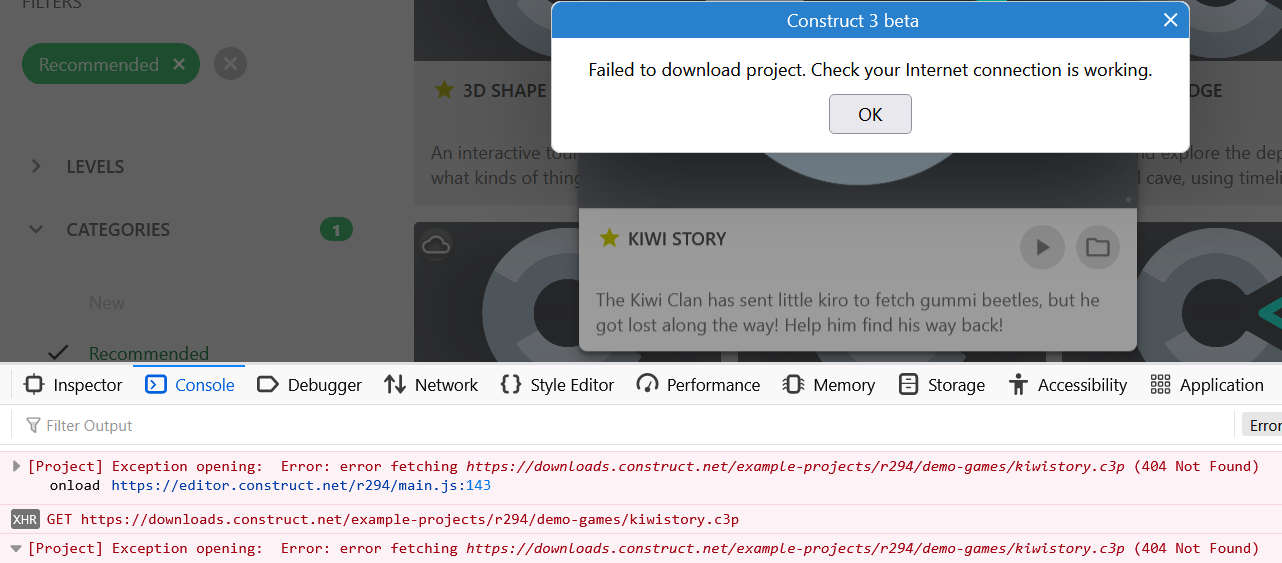The width and height of the screenshot is (1282, 563).
Task: Open the Debugger tab
Action: [310, 385]
